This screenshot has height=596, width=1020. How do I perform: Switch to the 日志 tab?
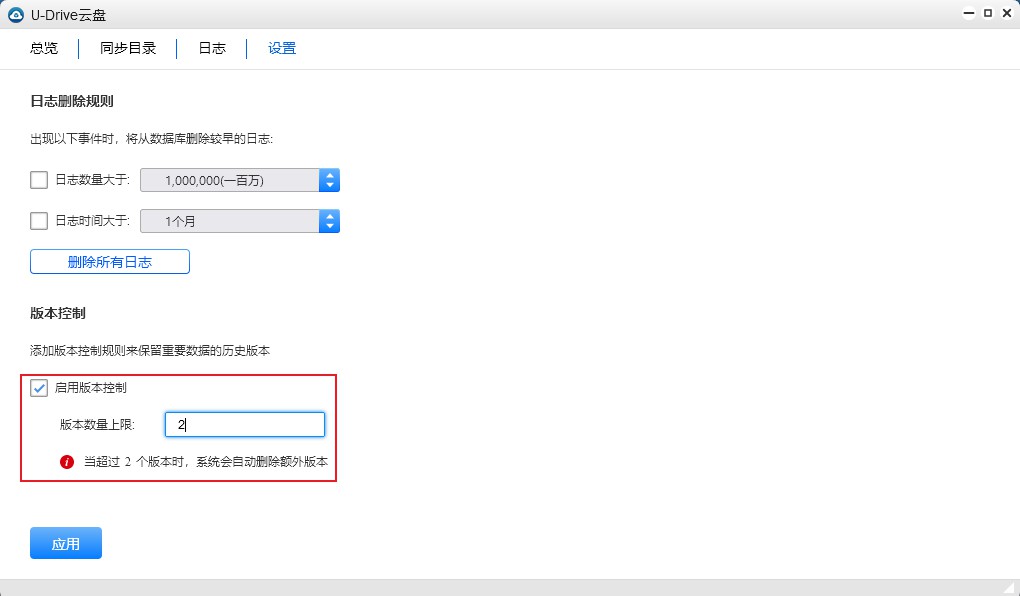pos(211,47)
